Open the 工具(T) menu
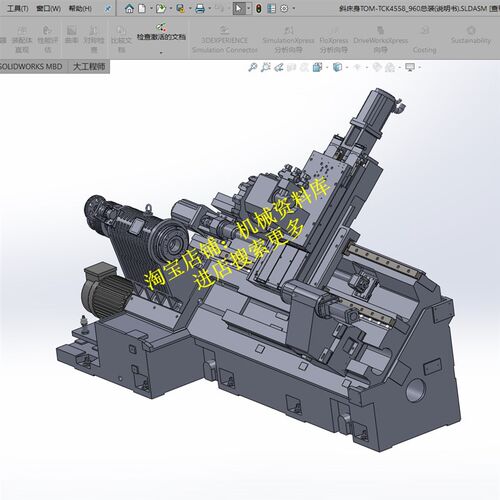The height and width of the screenshot is (500, 500). pos(17,8)
